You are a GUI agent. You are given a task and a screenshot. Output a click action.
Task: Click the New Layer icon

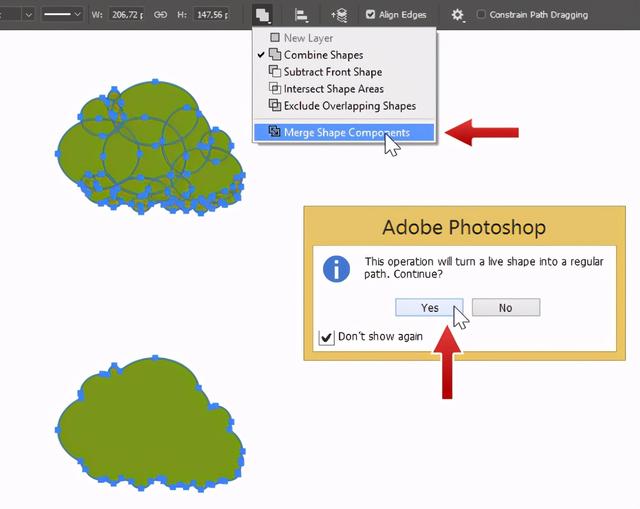coord(275,38)
